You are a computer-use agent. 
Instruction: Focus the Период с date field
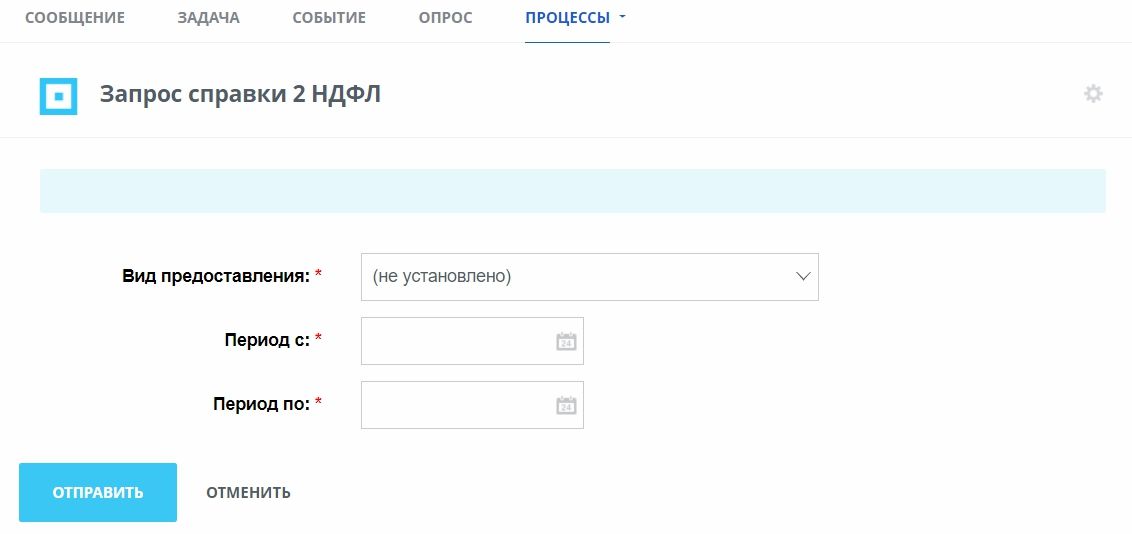(x=456, y=341)
